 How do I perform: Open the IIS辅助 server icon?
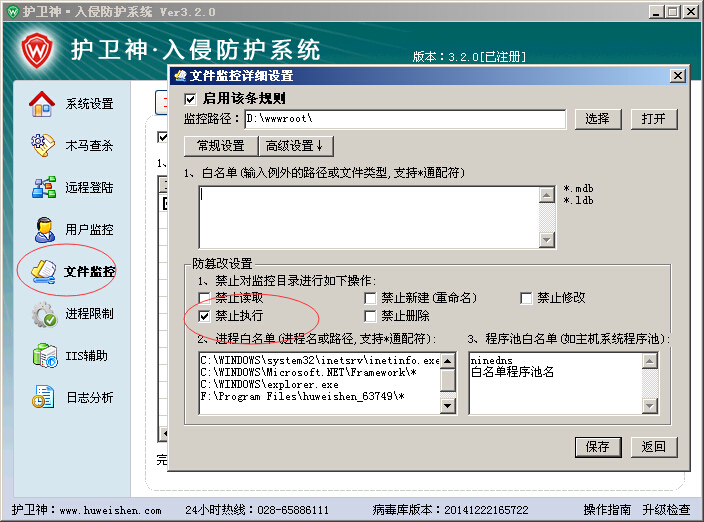tap(44, 355)
